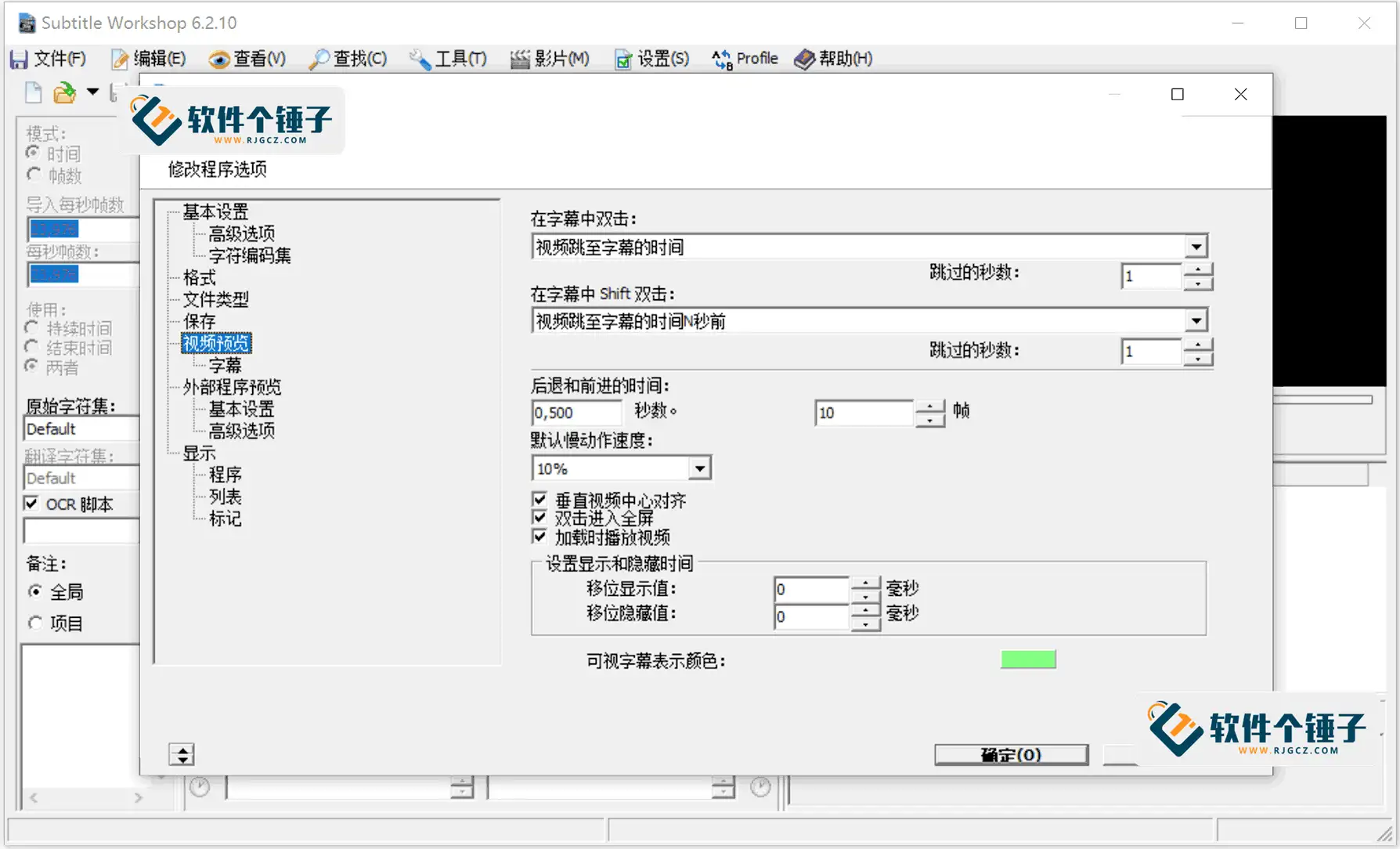Select 外部程序预览 tree item
Viewport: 1400px width, 849px height.
[x=232, y=387]
